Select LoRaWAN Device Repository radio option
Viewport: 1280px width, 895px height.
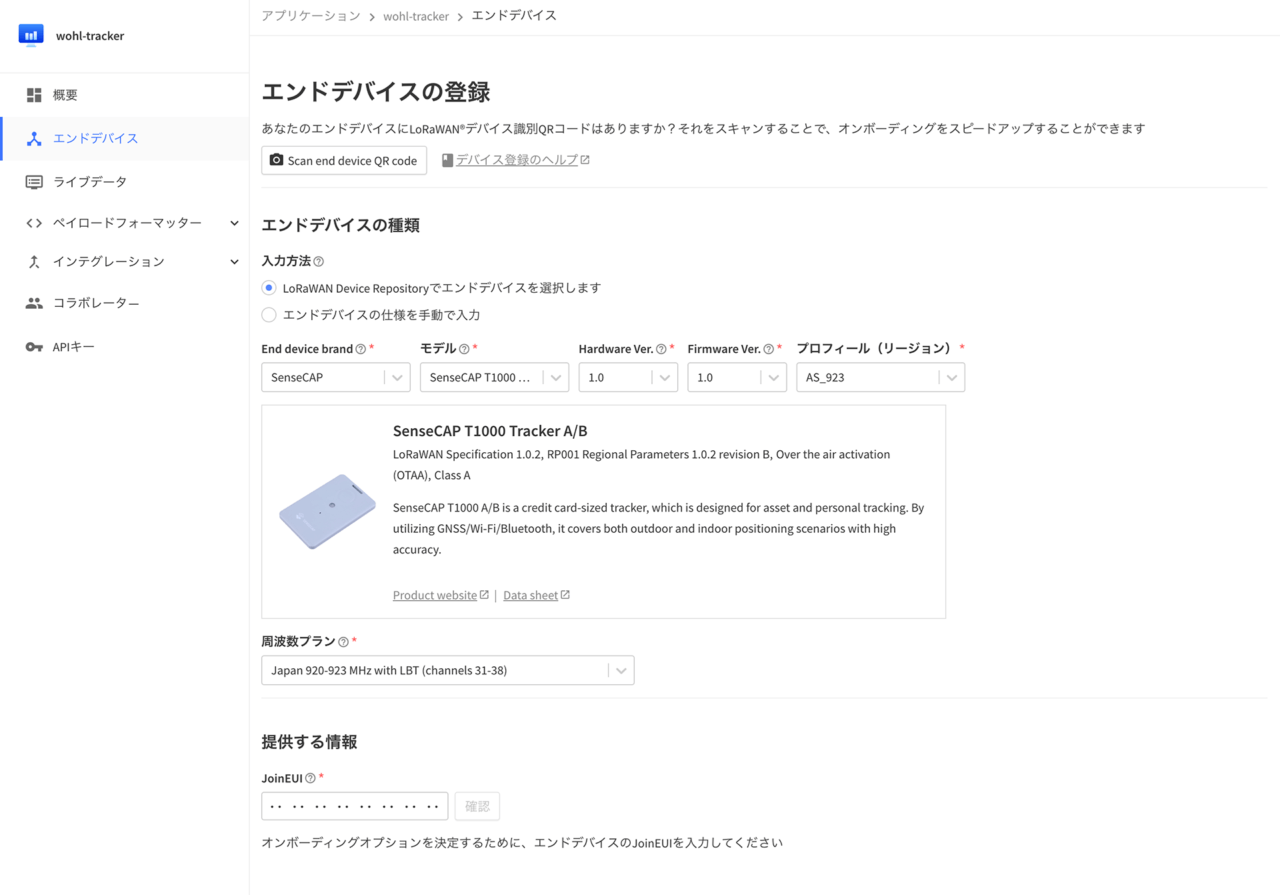pyautogui.click(x=269, y=288)
